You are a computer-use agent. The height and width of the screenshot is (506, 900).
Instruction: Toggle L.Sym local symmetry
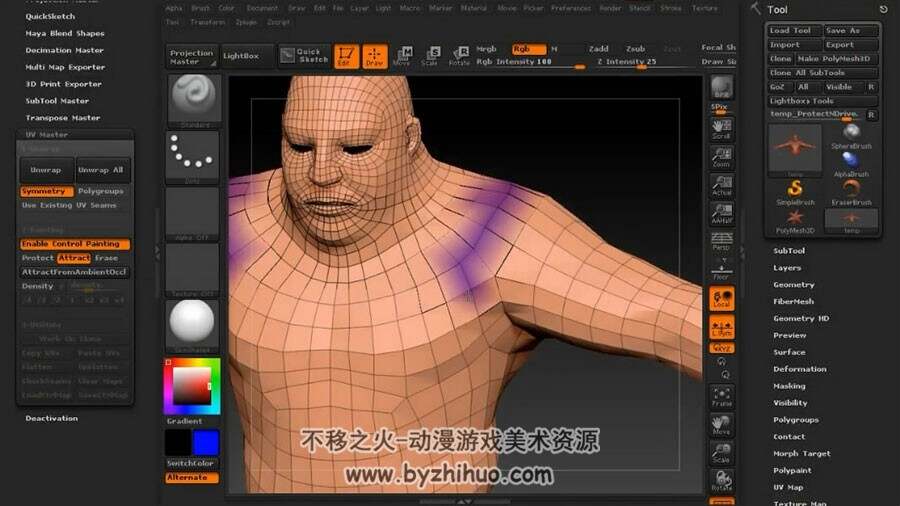(721, 328)
